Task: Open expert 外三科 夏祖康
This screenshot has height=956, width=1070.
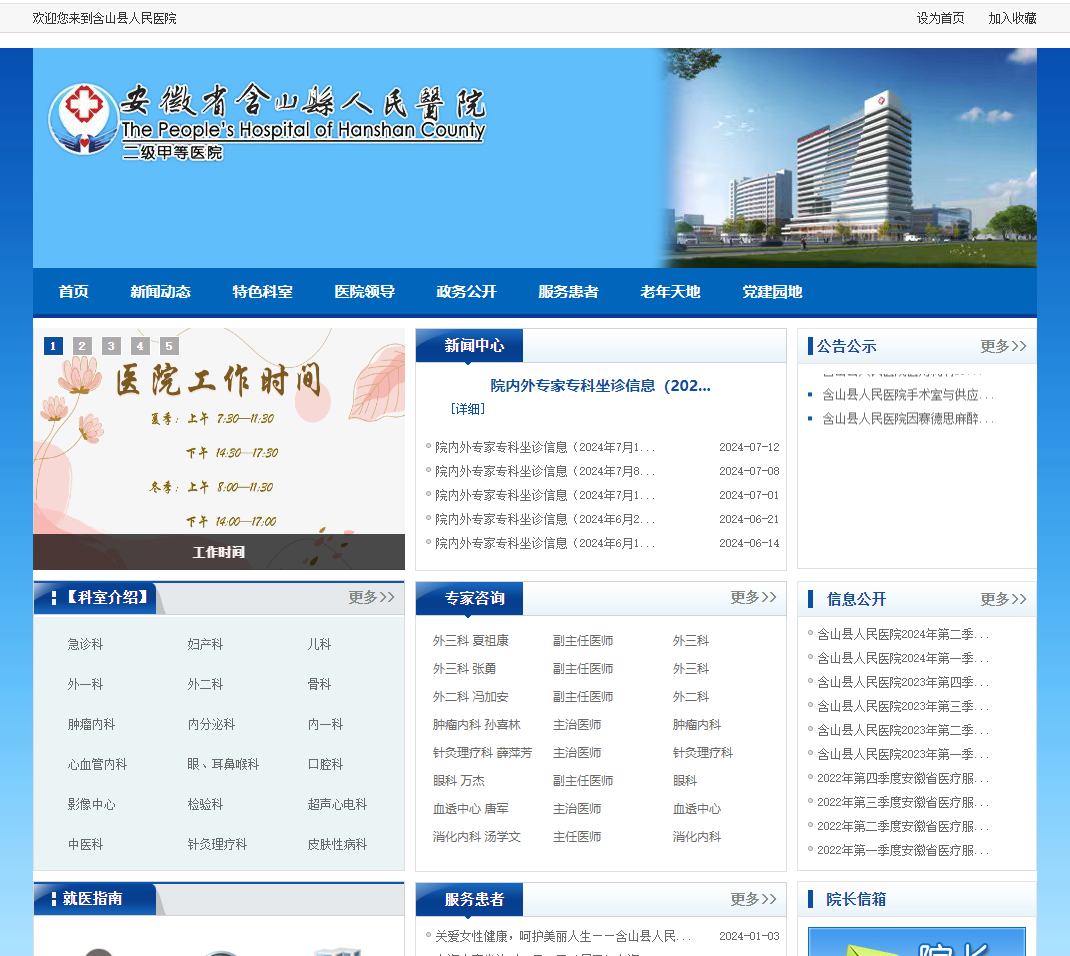Action: tap(471, 641)
